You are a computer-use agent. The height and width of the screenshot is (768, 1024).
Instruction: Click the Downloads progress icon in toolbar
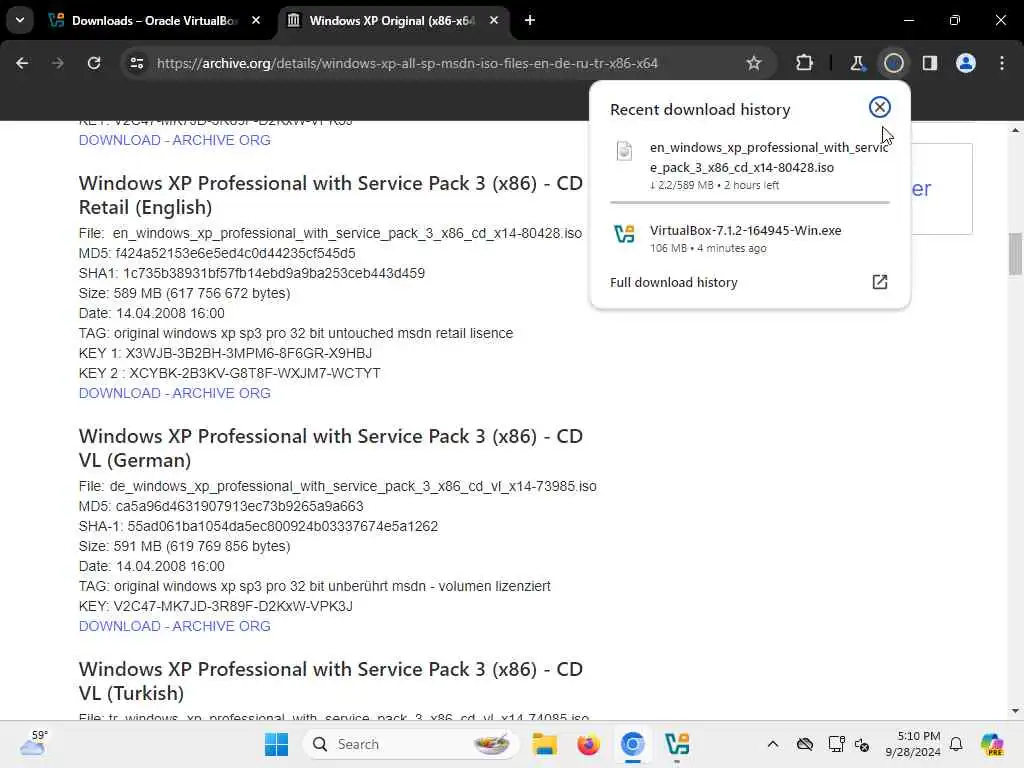coord(893,63)
